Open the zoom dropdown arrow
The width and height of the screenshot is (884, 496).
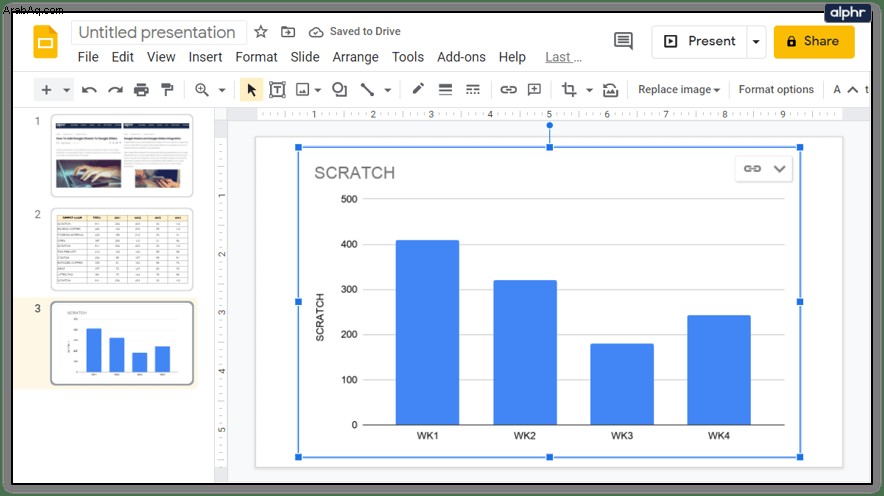222,90
